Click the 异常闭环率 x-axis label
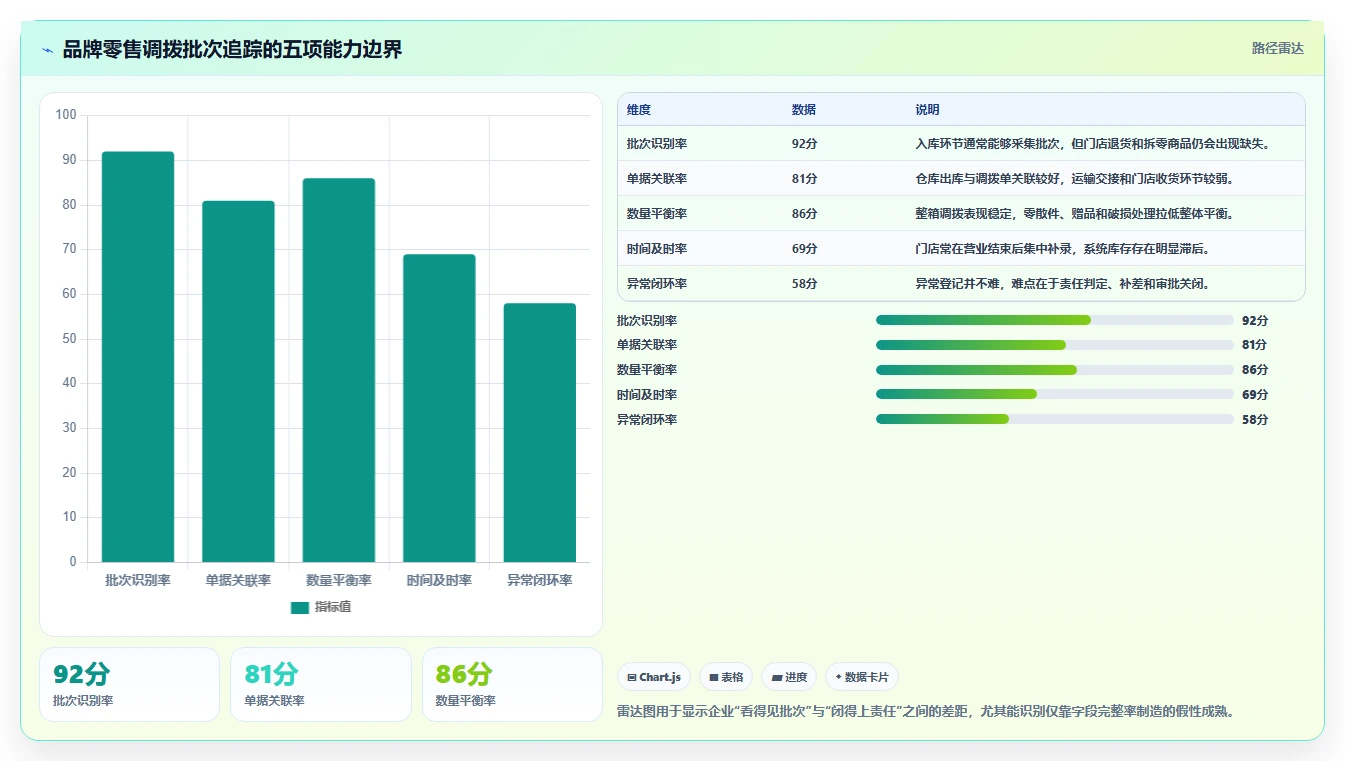 [x=540, y=580]
